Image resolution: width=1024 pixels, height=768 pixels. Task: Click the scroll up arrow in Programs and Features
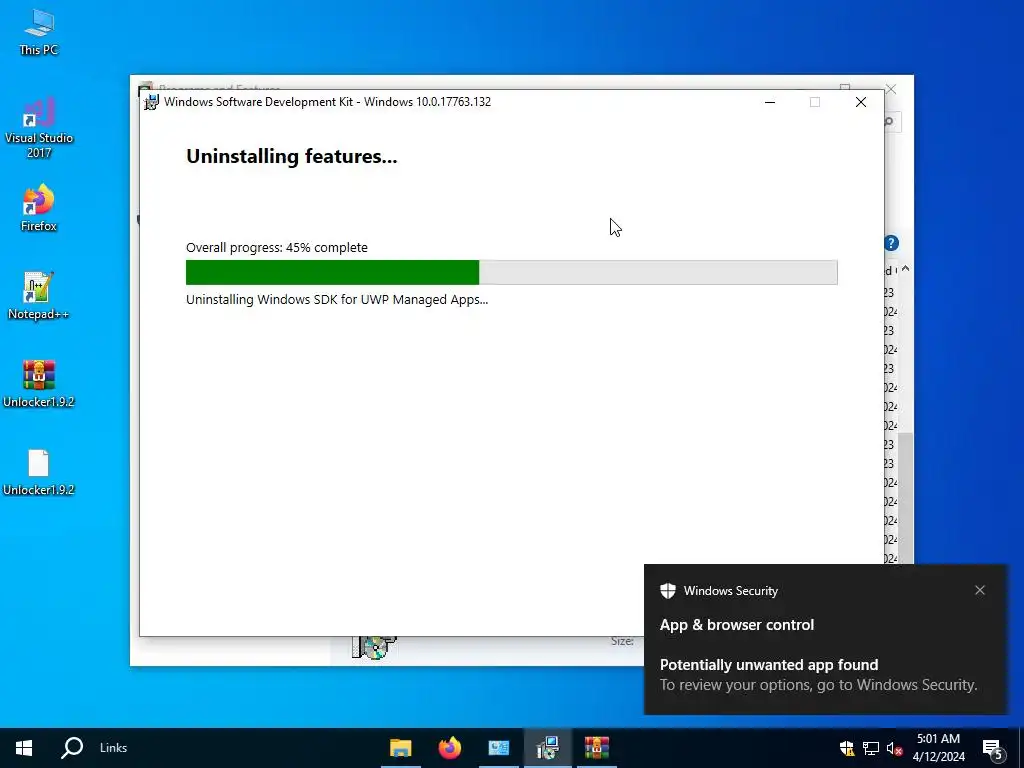(x=905, y=269)
